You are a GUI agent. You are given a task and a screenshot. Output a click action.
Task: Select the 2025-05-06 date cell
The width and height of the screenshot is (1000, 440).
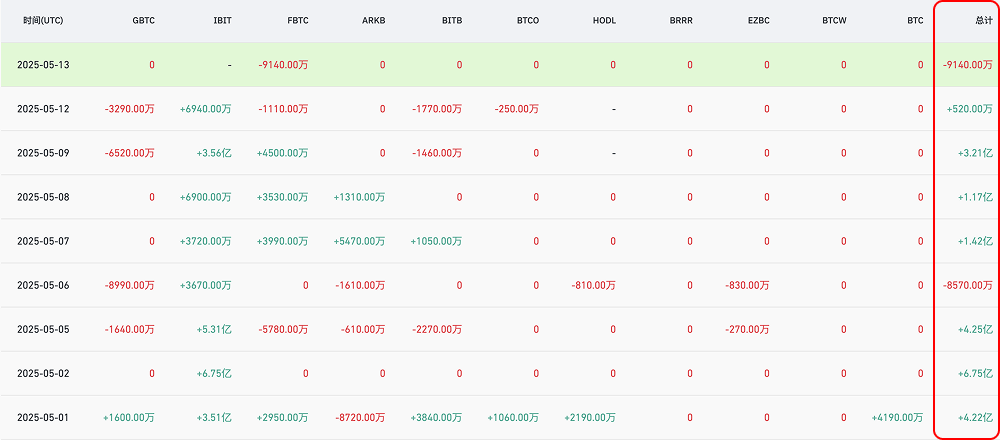(43, 286)
